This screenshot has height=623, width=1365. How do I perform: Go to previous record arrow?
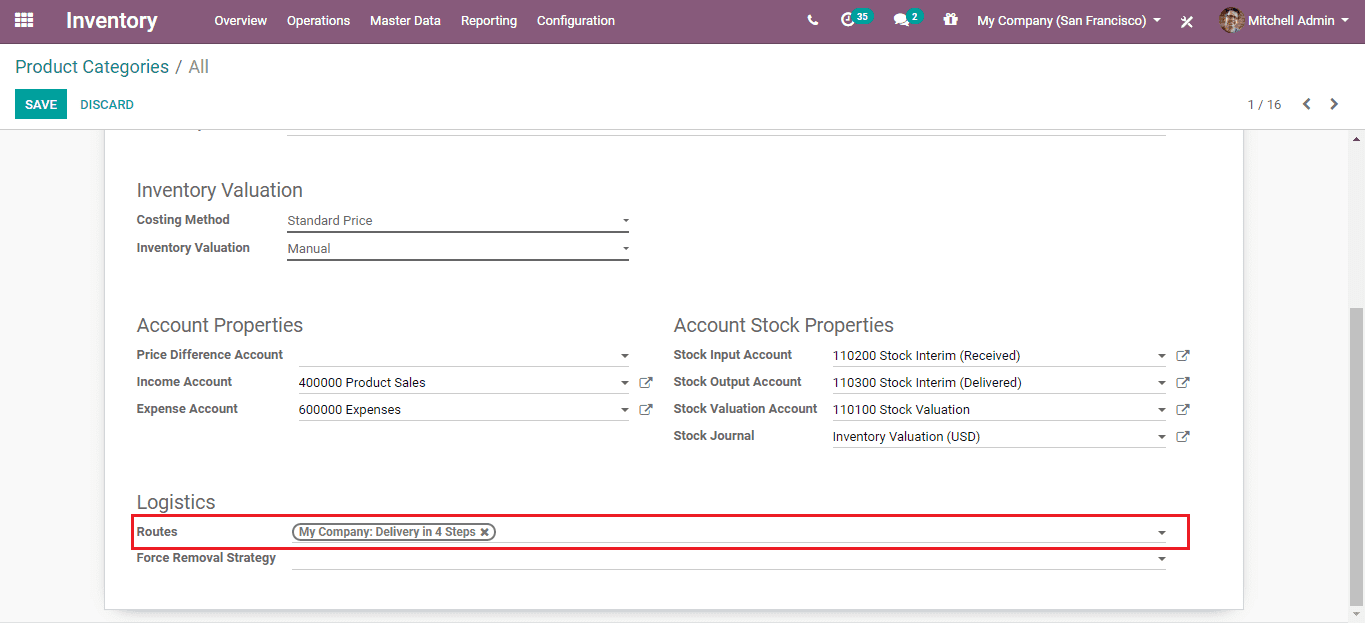(1306, 104)
